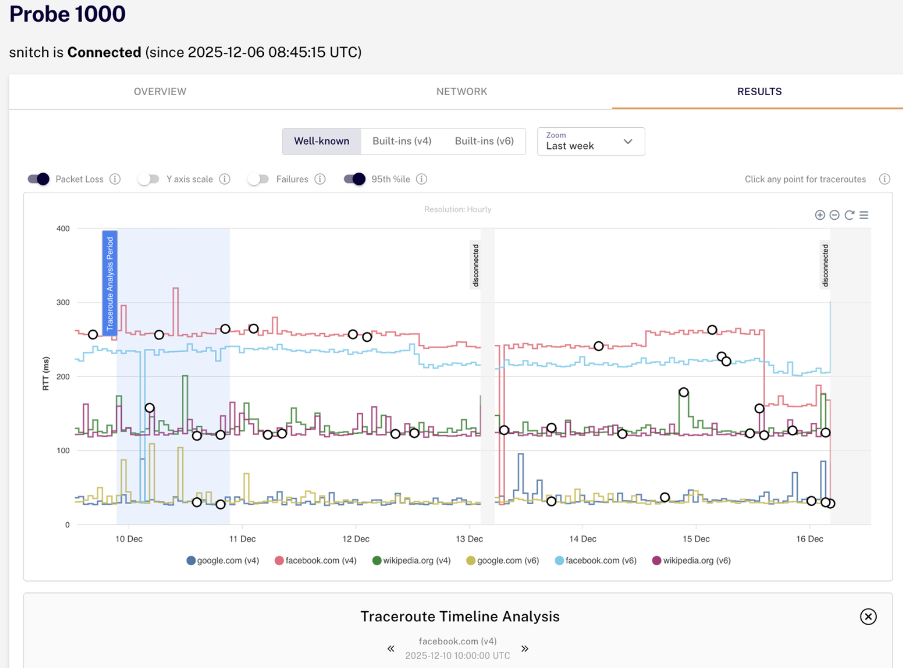This screenshot has width=904, height=668.
Task: Zoom in on the RTT chart
Action: click(x=820, y=215)
